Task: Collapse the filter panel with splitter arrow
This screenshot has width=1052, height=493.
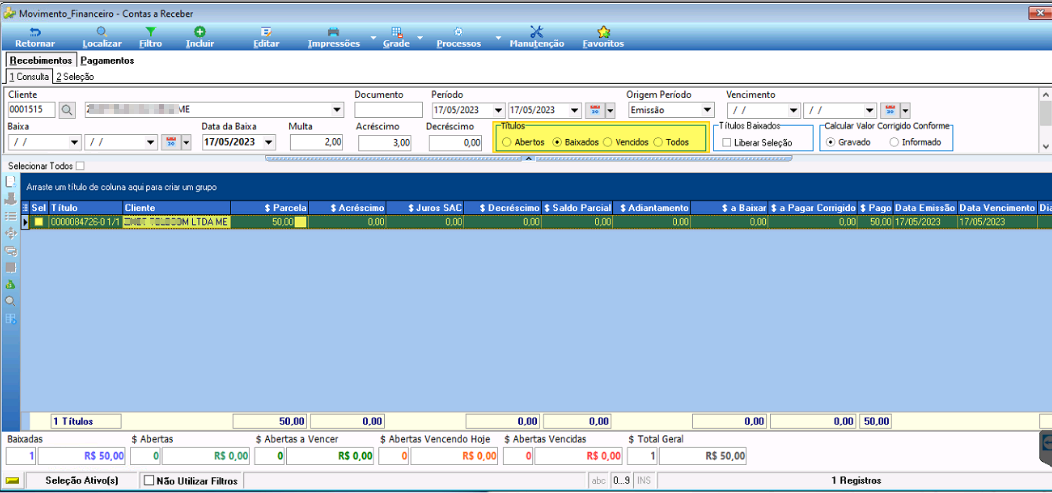Action: [x=529, y=158]
